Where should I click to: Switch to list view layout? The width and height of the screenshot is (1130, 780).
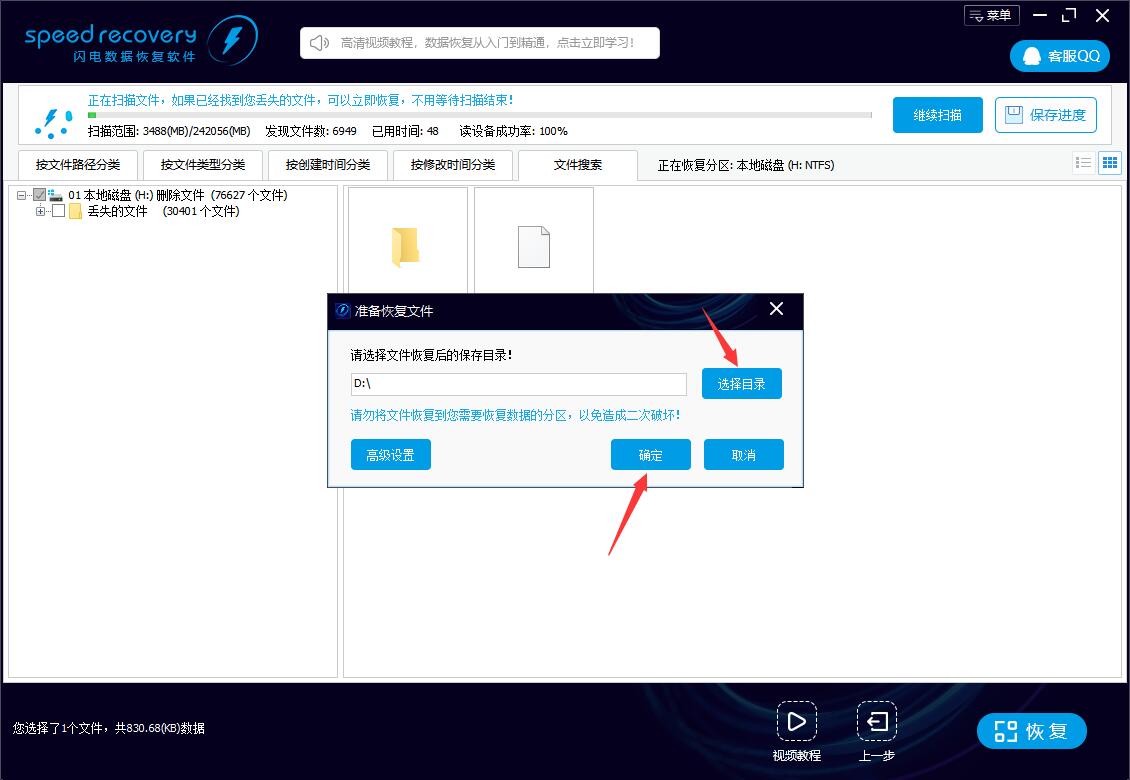1082,162
